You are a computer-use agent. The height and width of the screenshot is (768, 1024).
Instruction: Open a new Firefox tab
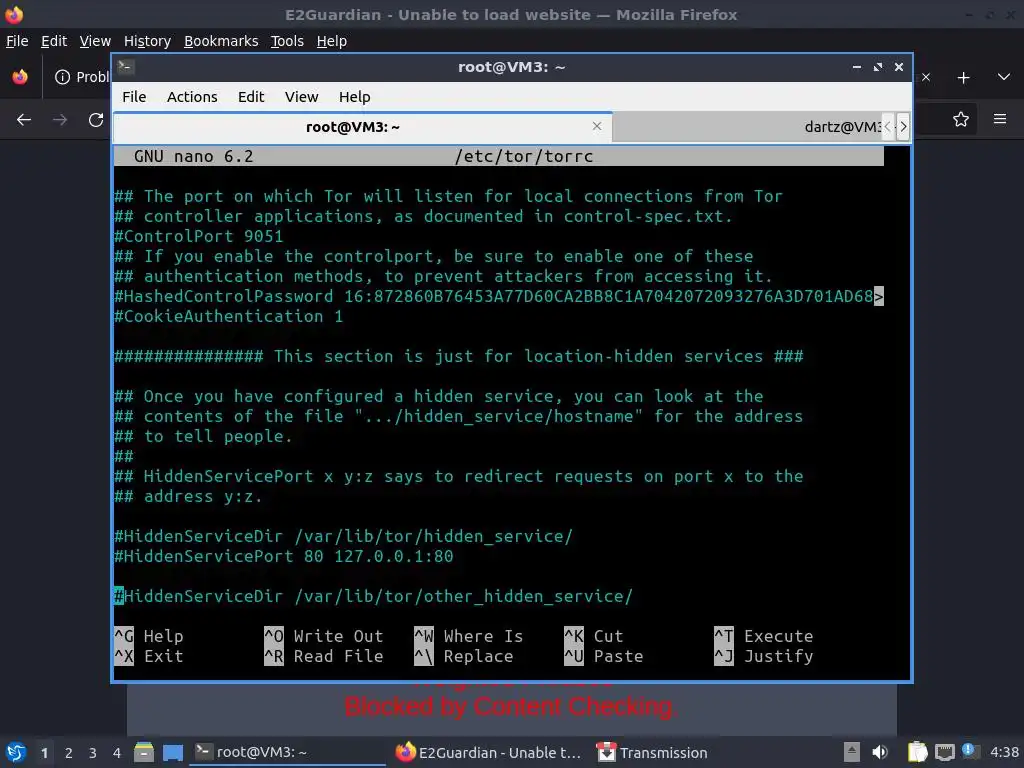[963, 78]
